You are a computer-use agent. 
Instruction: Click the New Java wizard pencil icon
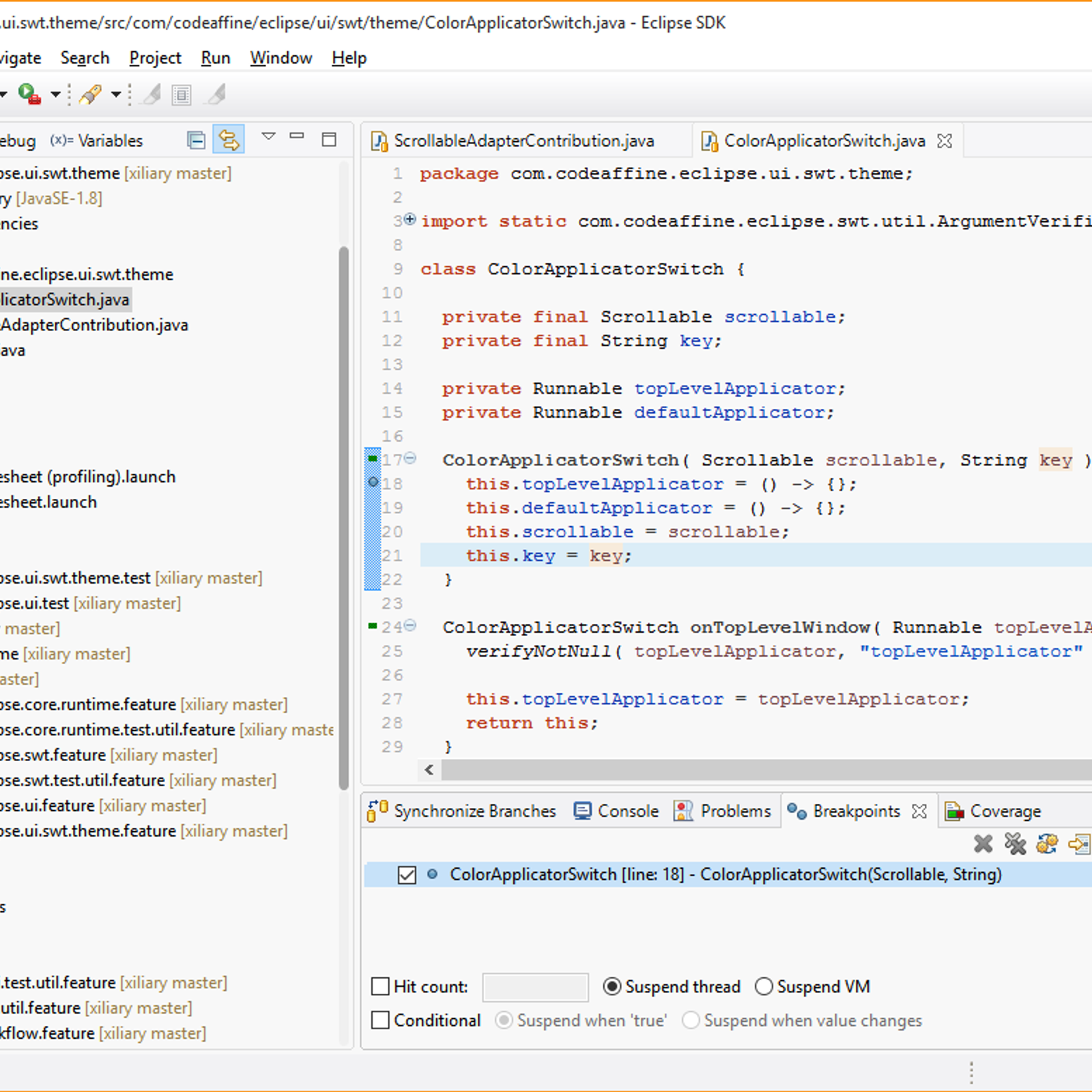coord(91,94)
